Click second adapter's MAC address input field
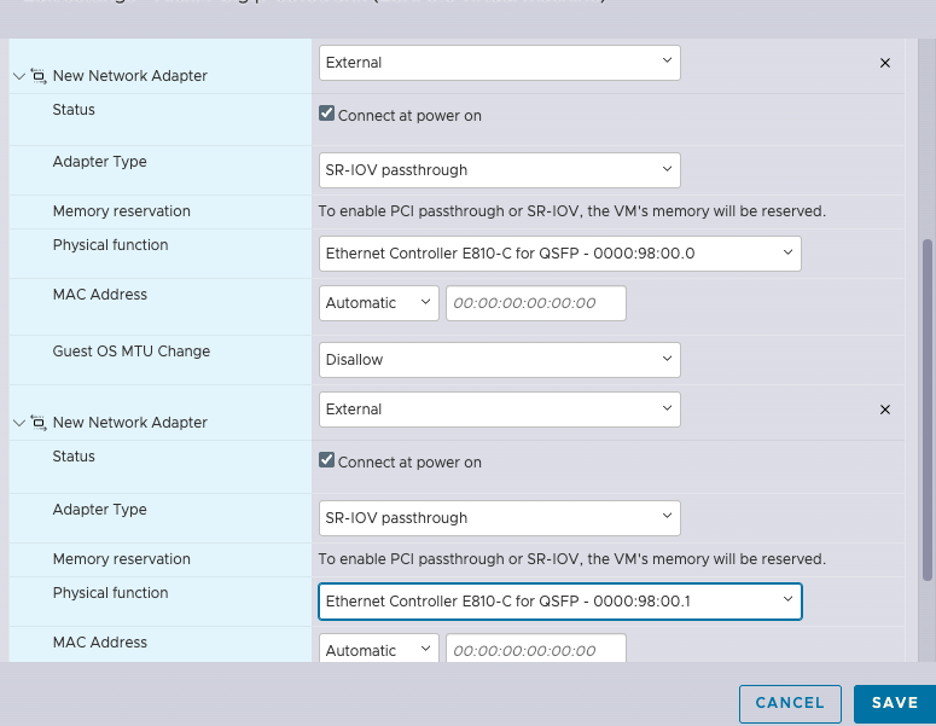Image resolution: width=936 pixels, height=726 pixels. click(536, 648)
